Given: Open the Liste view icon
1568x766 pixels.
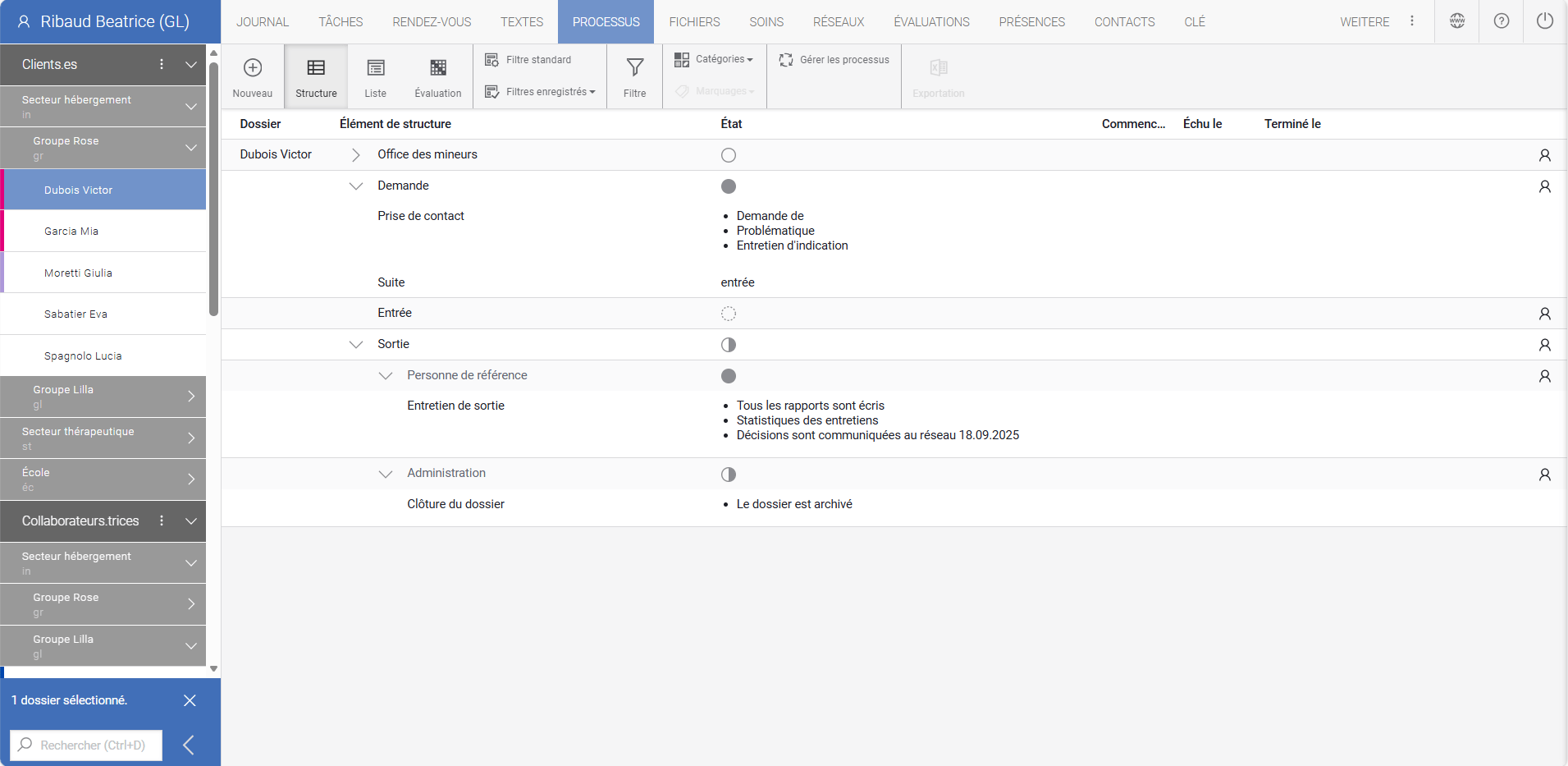Looking at the screenshot, I should (375, 75).
